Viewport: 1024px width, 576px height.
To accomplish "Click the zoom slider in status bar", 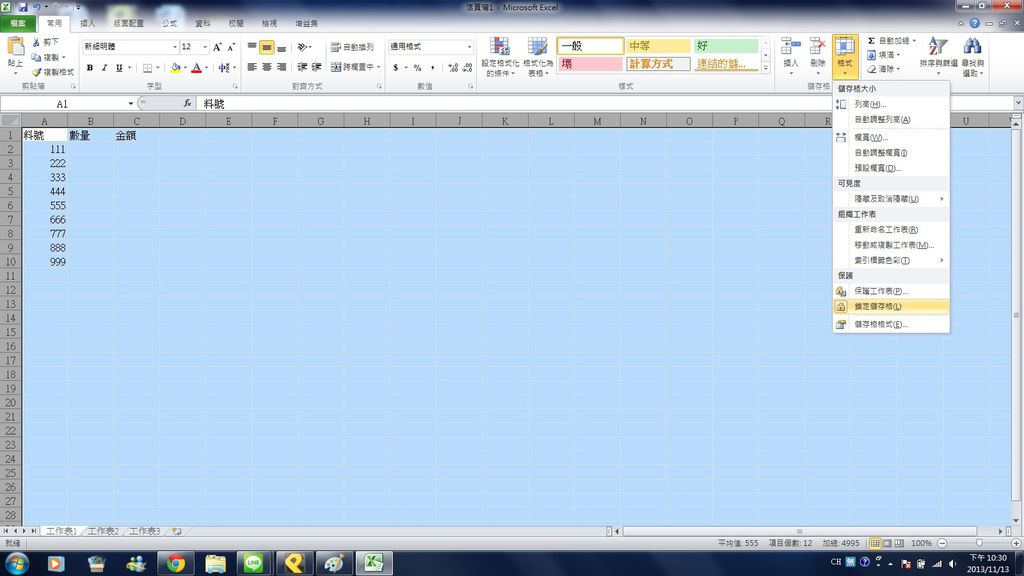I will coord(978,543).
